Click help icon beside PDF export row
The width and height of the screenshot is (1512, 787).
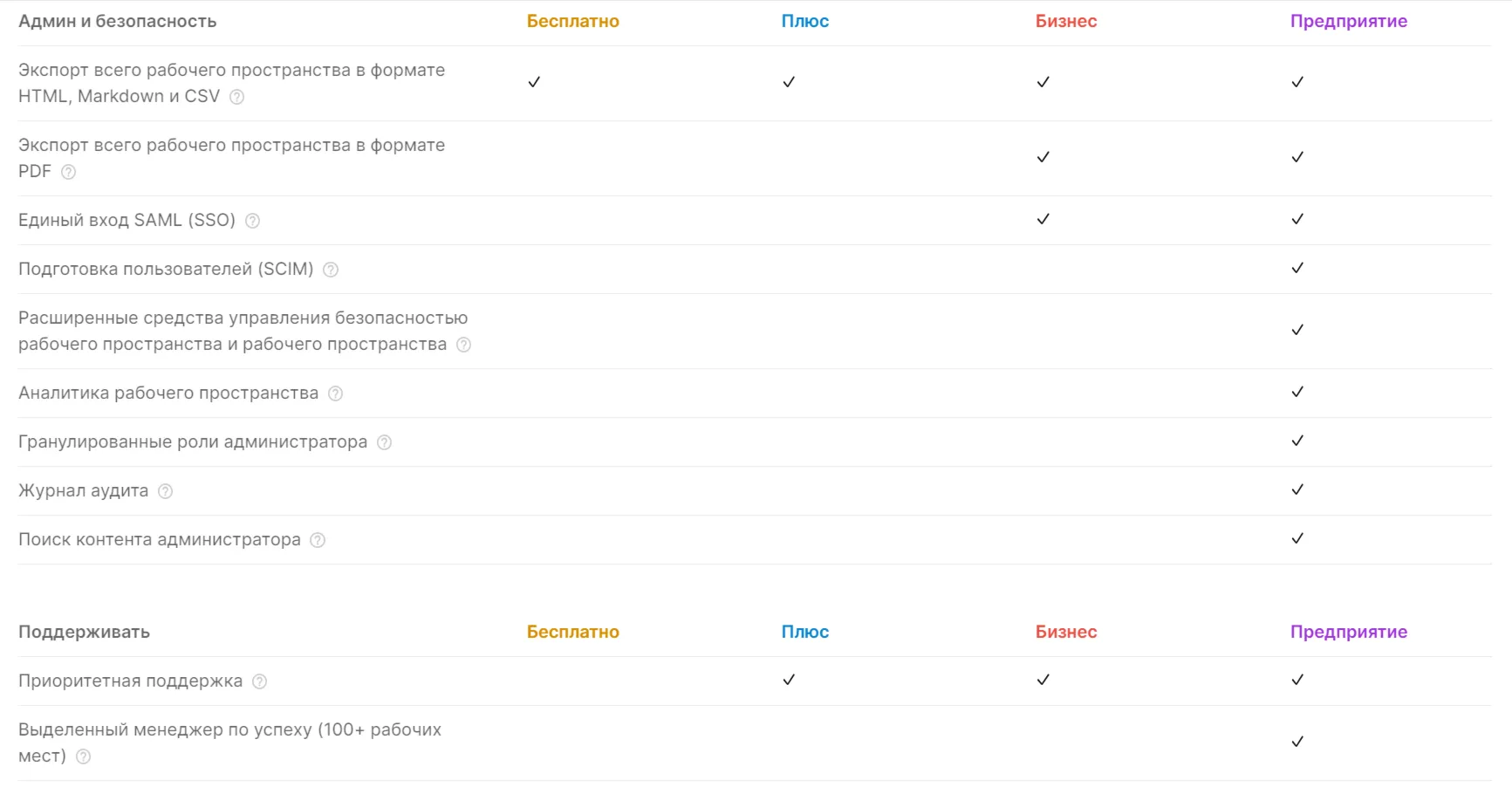[68, 172]
